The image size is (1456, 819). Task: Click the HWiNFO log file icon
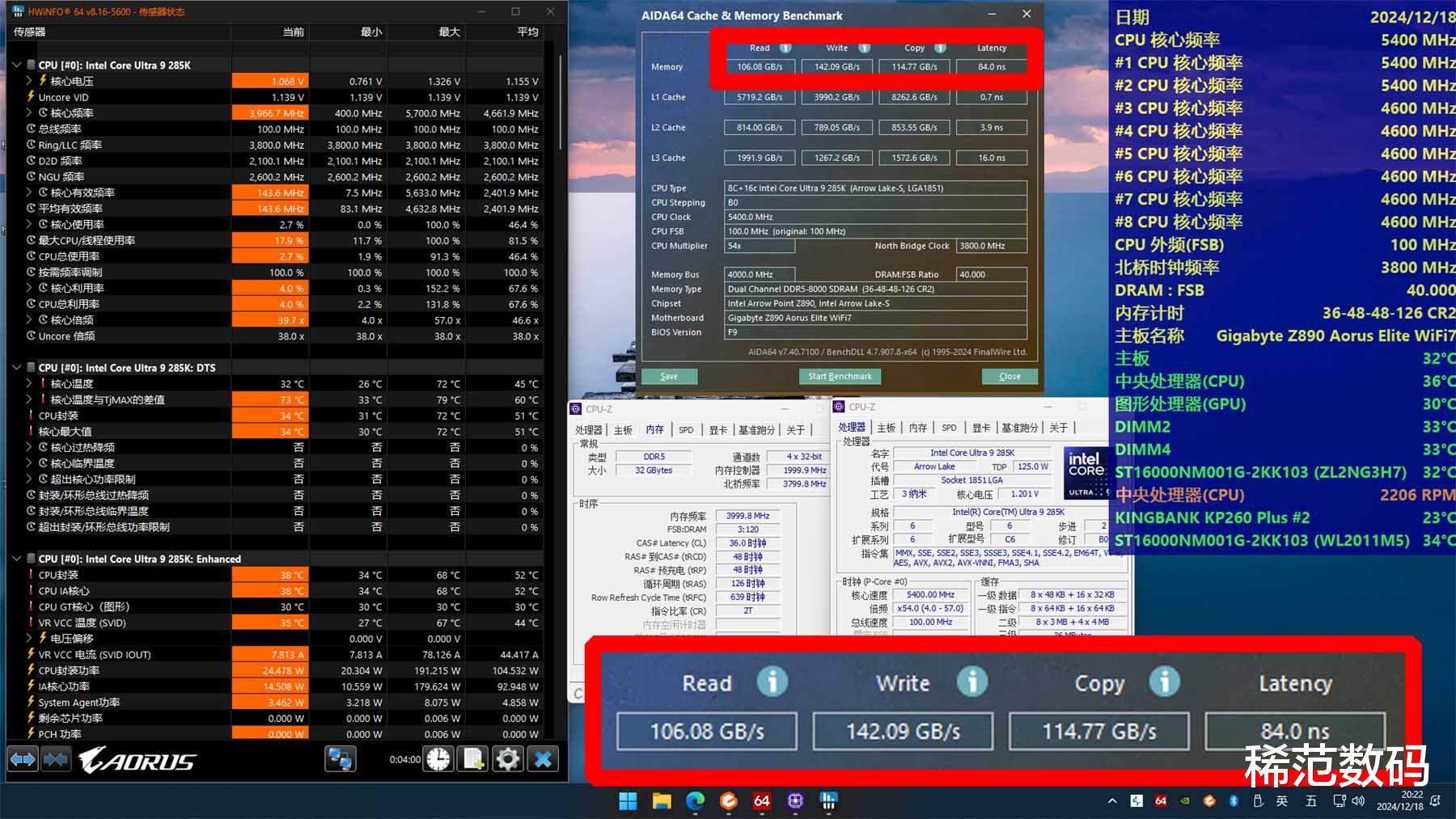click(x=472, y=759)
